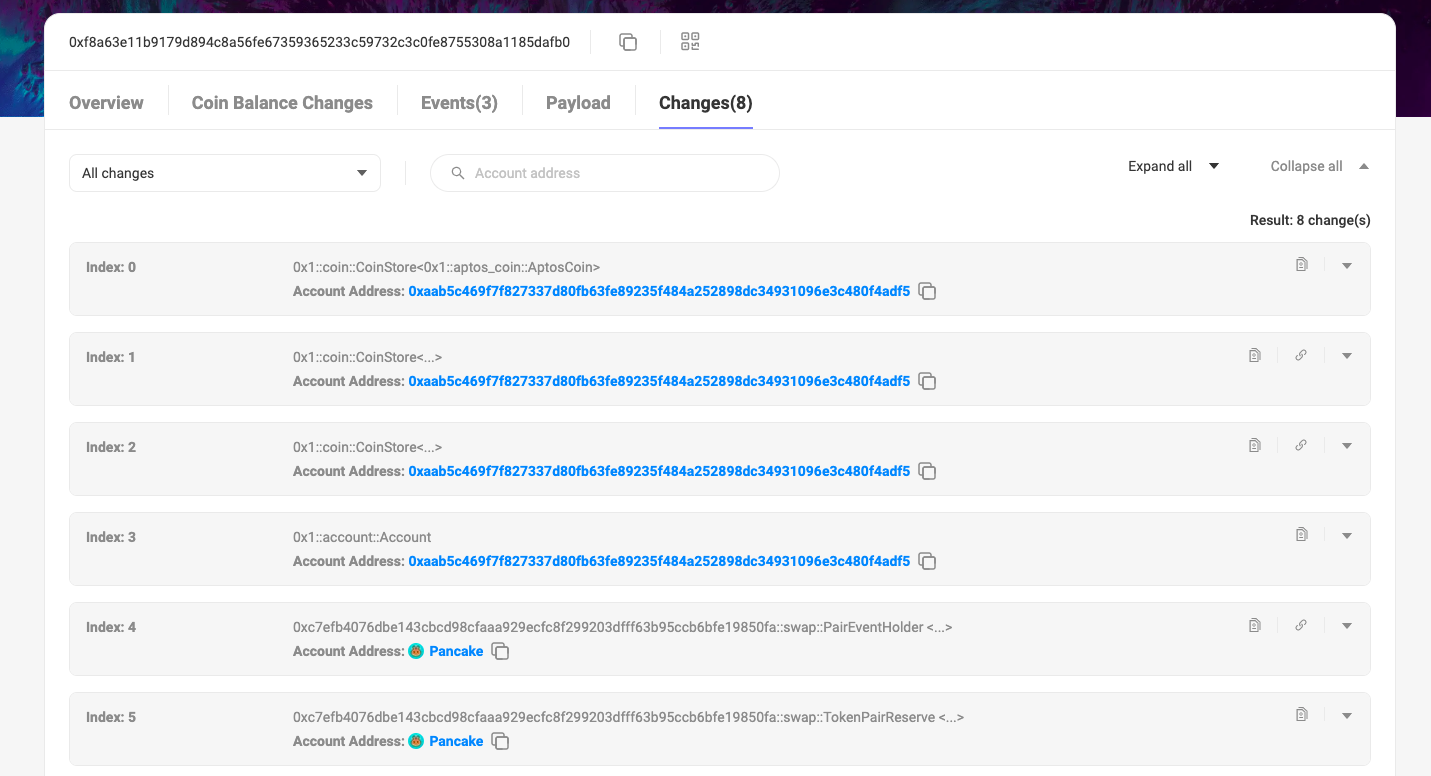Open the Events(3) tab
Screen dimensions: 1431x776
tap(459, 103)
